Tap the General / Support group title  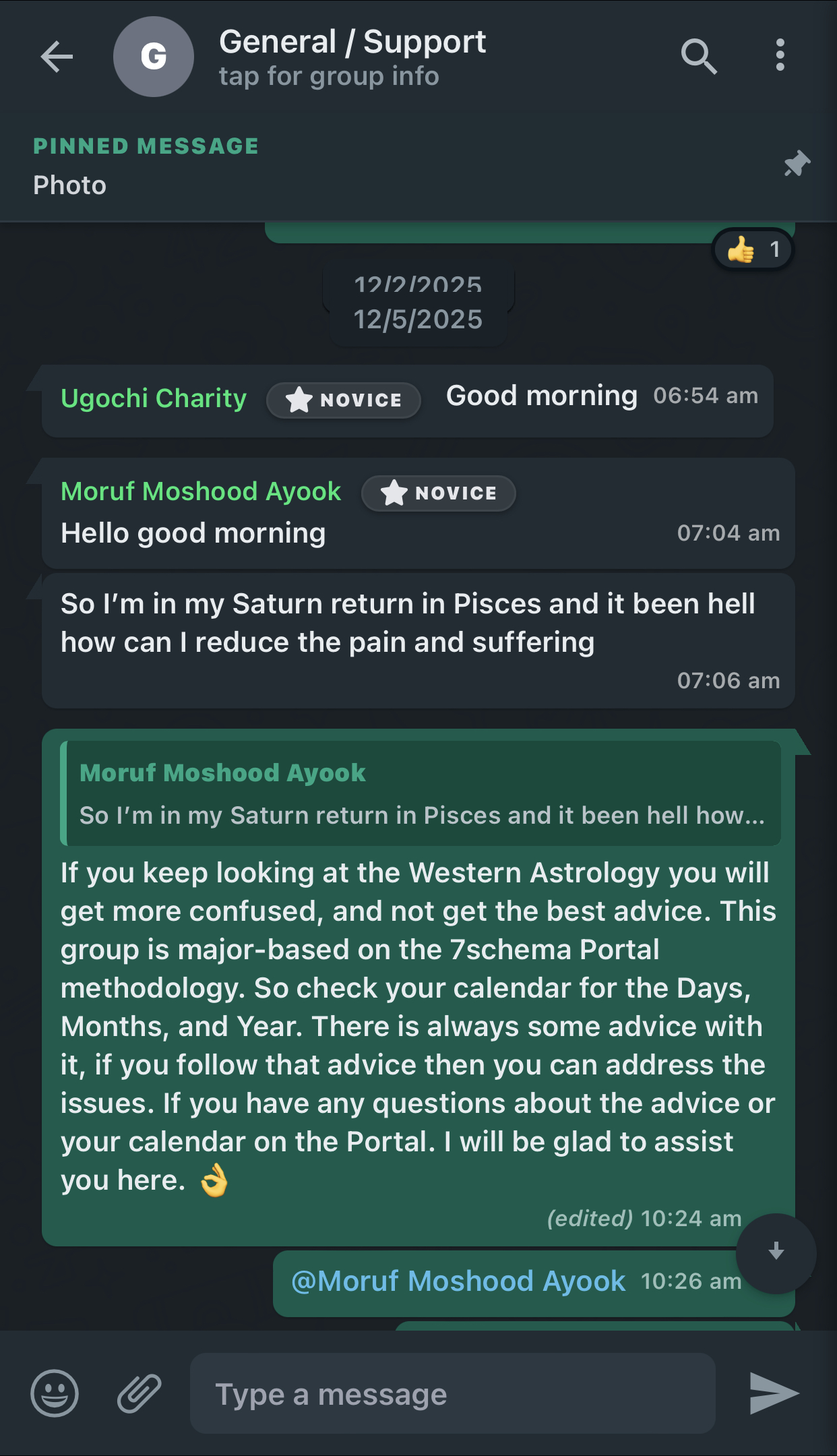coord(352,42)
